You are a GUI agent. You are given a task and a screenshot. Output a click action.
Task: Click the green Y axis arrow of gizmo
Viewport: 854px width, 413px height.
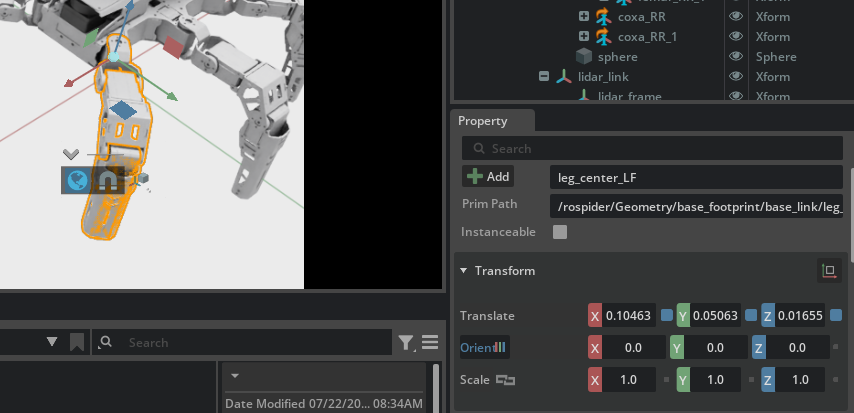[172, 96]
